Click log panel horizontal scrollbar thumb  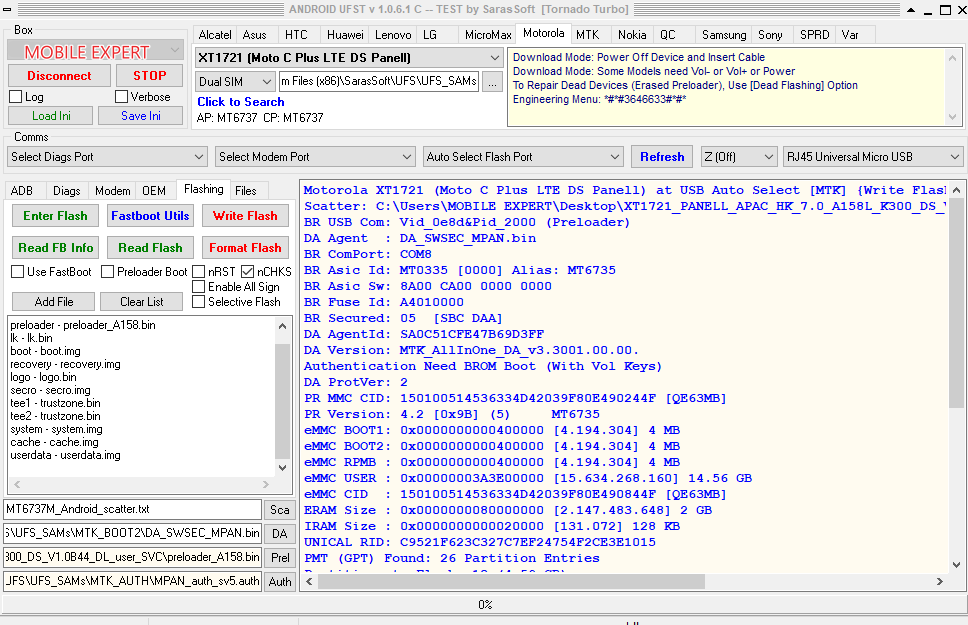511,581
